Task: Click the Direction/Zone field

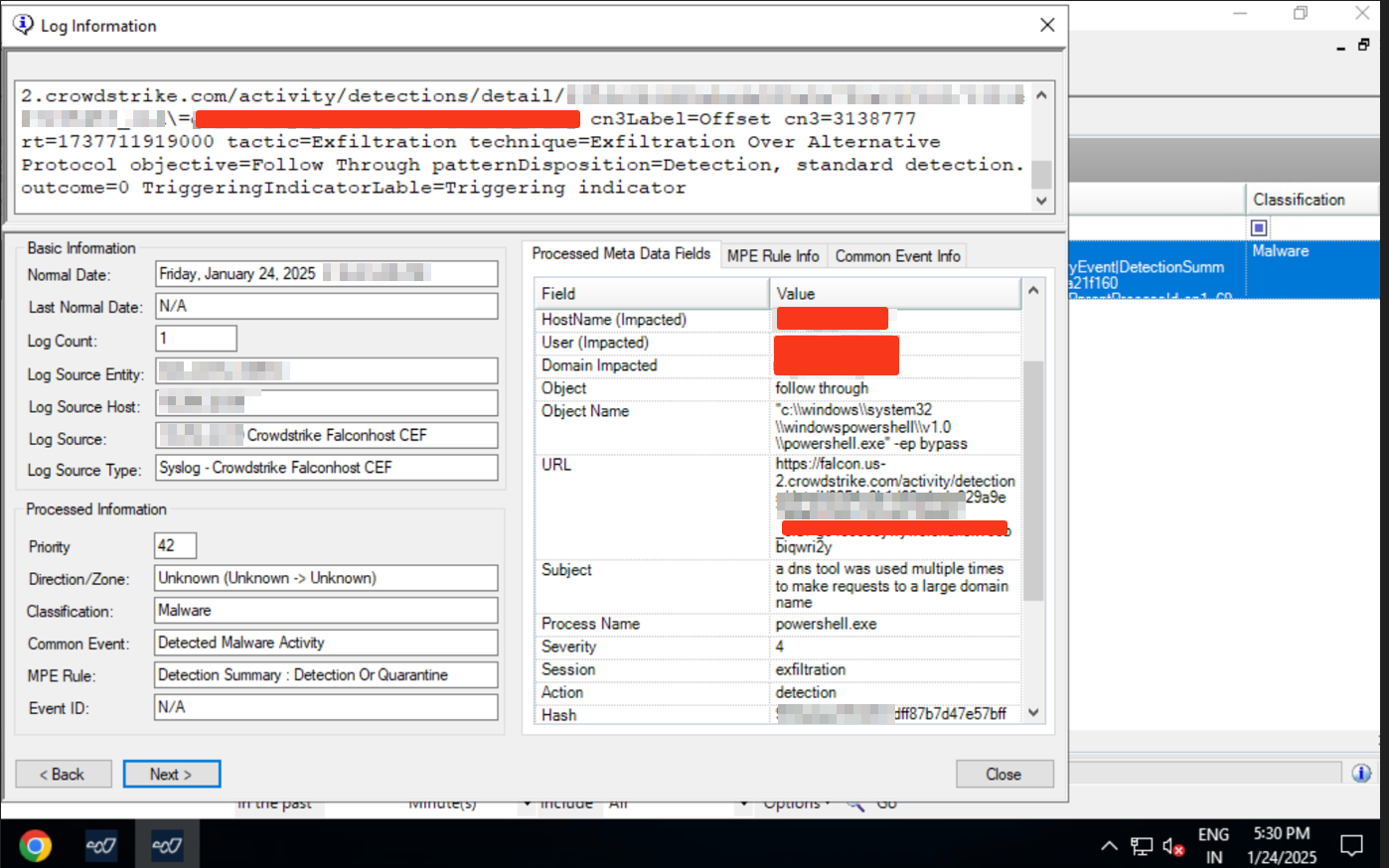Action: click(x=327, y=578)
